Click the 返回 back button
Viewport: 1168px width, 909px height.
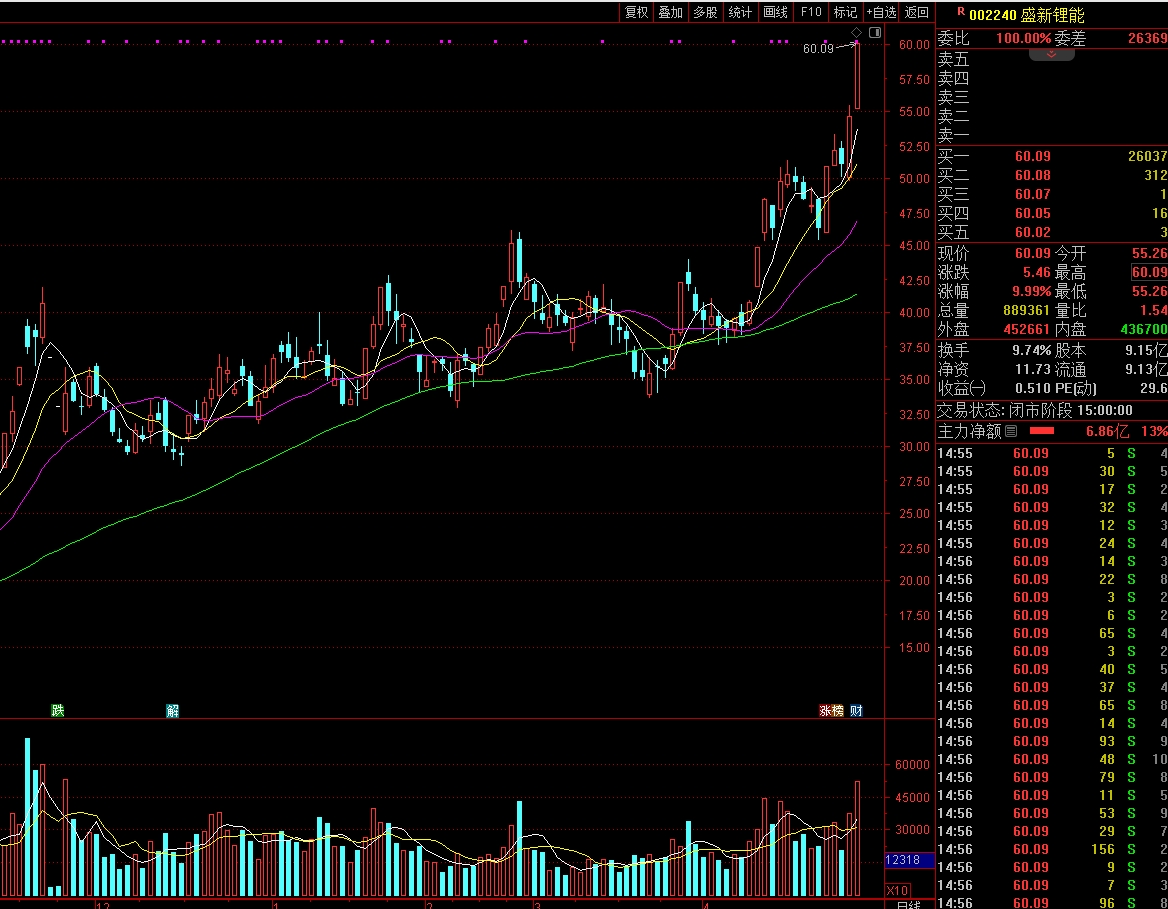click(x=917, y=12)
